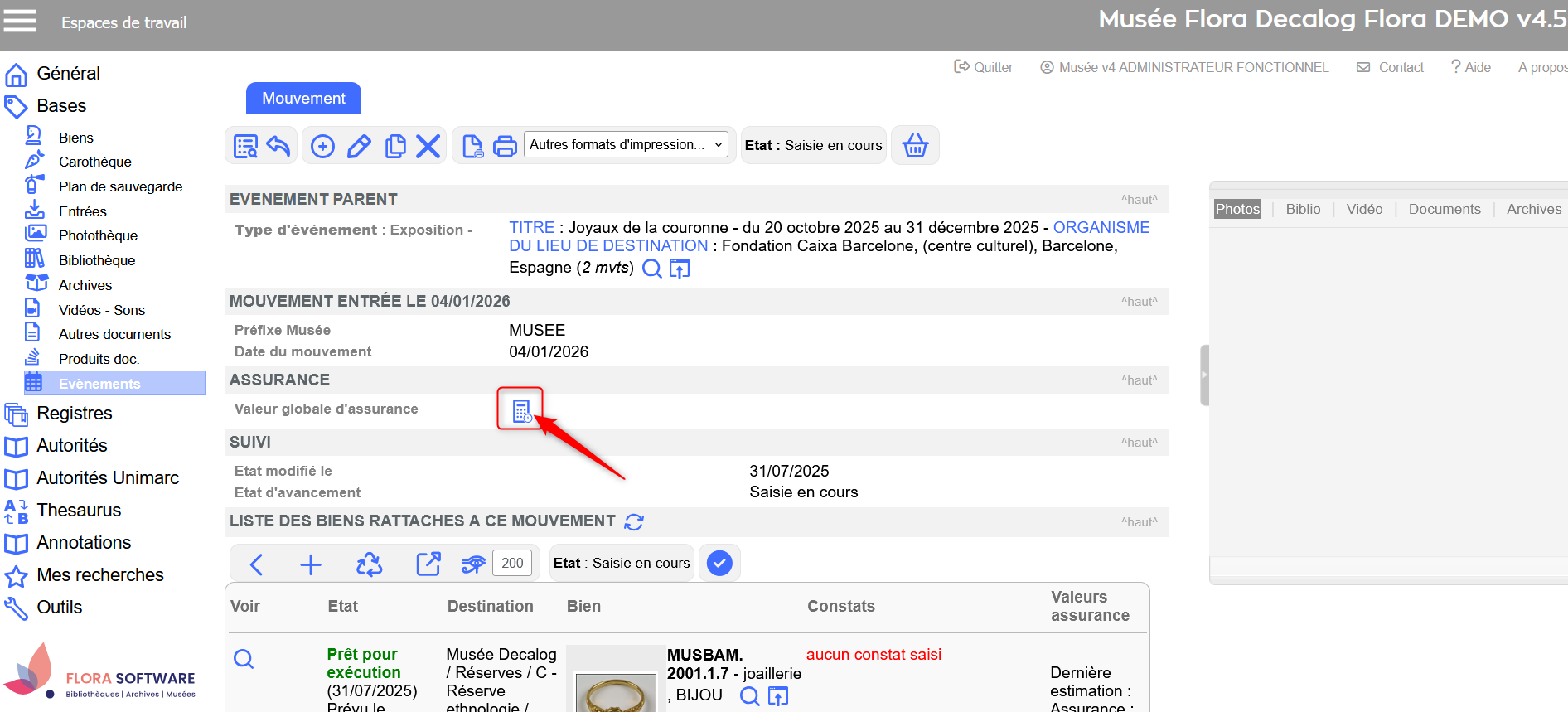Screen dimensions: 1568x712
Task: Add to basket using the basket icon
Action: 915,146
